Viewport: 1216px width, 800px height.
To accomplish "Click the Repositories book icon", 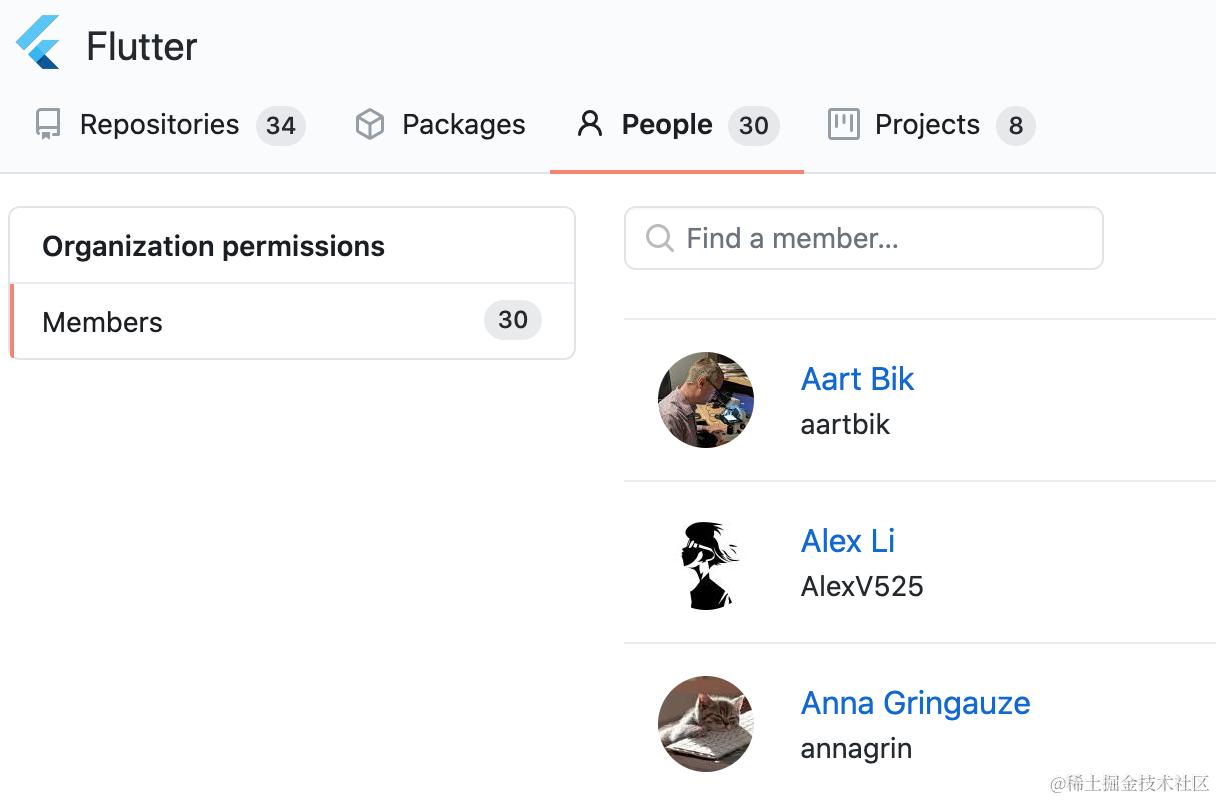I will (47, 124).
